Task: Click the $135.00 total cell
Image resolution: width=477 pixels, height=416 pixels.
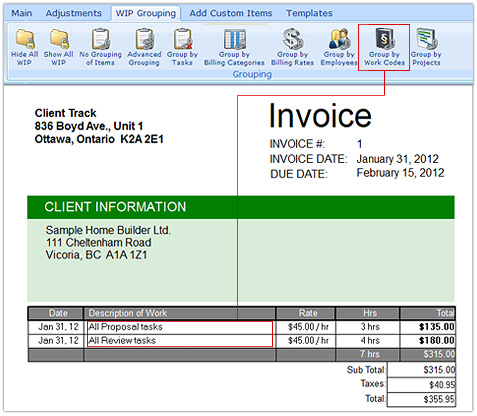Action: [428, 327]
